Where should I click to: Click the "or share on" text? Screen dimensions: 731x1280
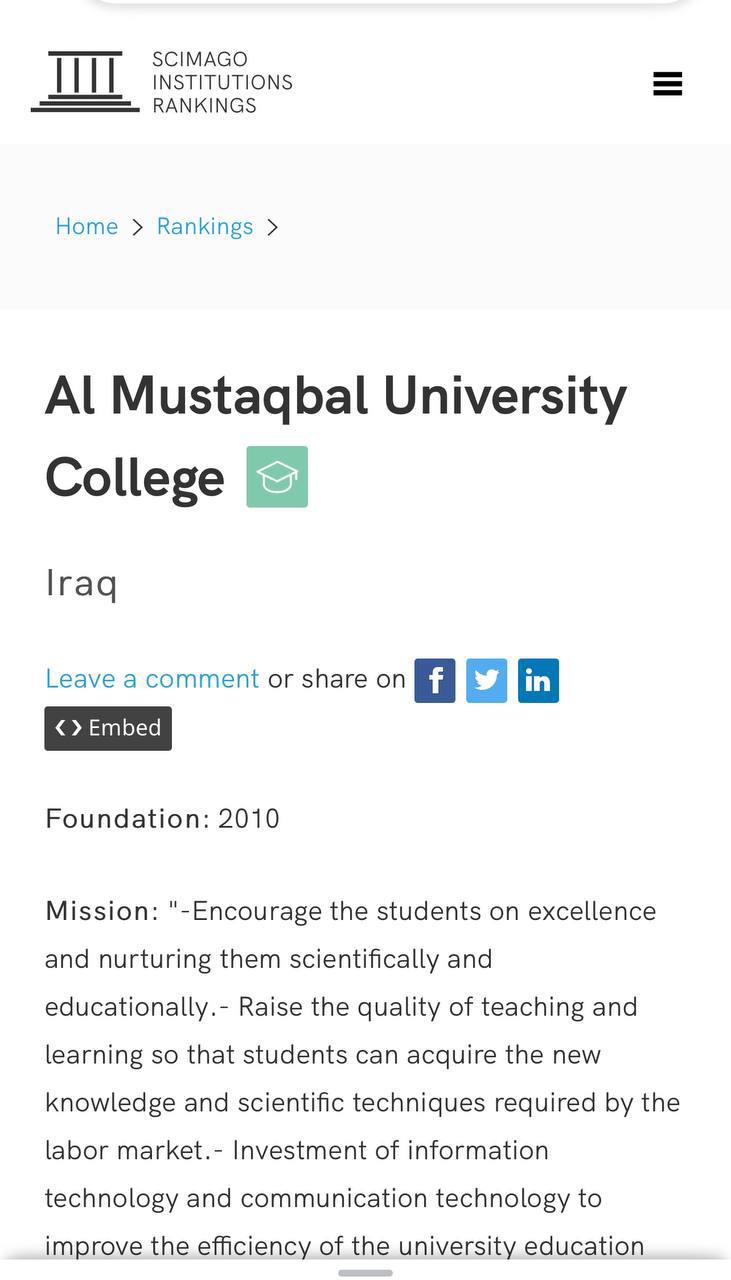337,679
